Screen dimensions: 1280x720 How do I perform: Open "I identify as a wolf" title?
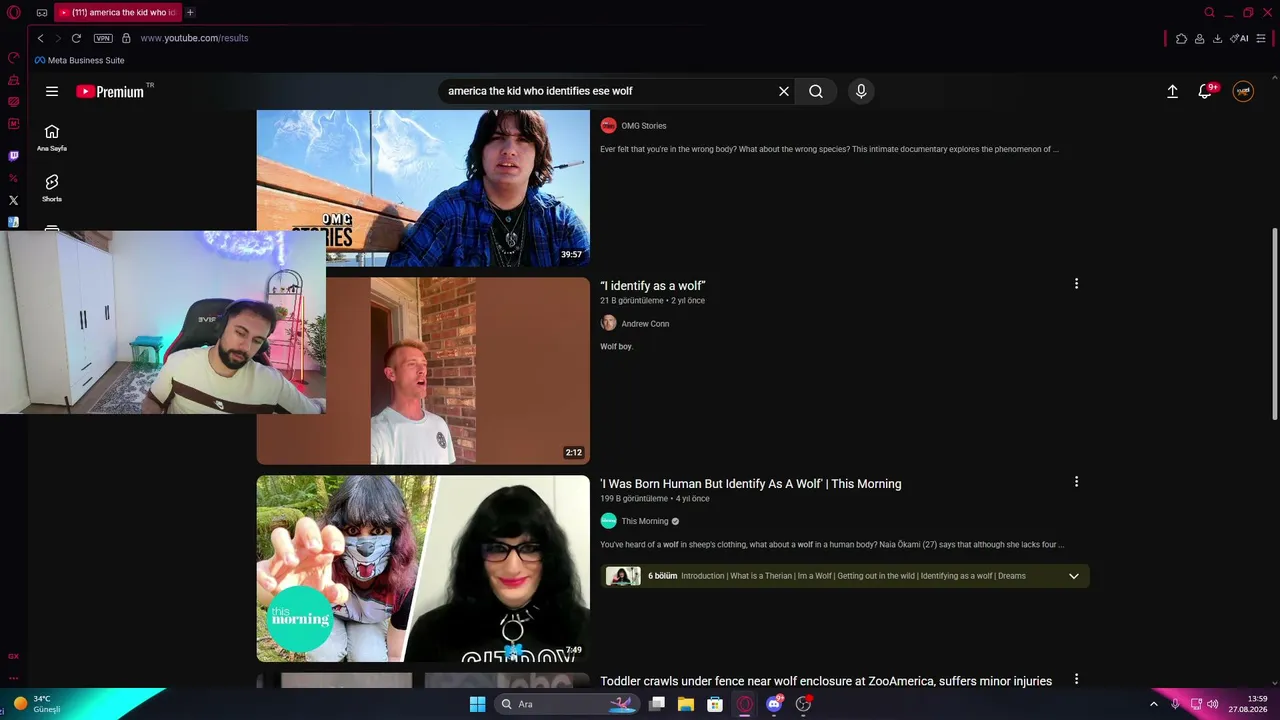(652, 286)
